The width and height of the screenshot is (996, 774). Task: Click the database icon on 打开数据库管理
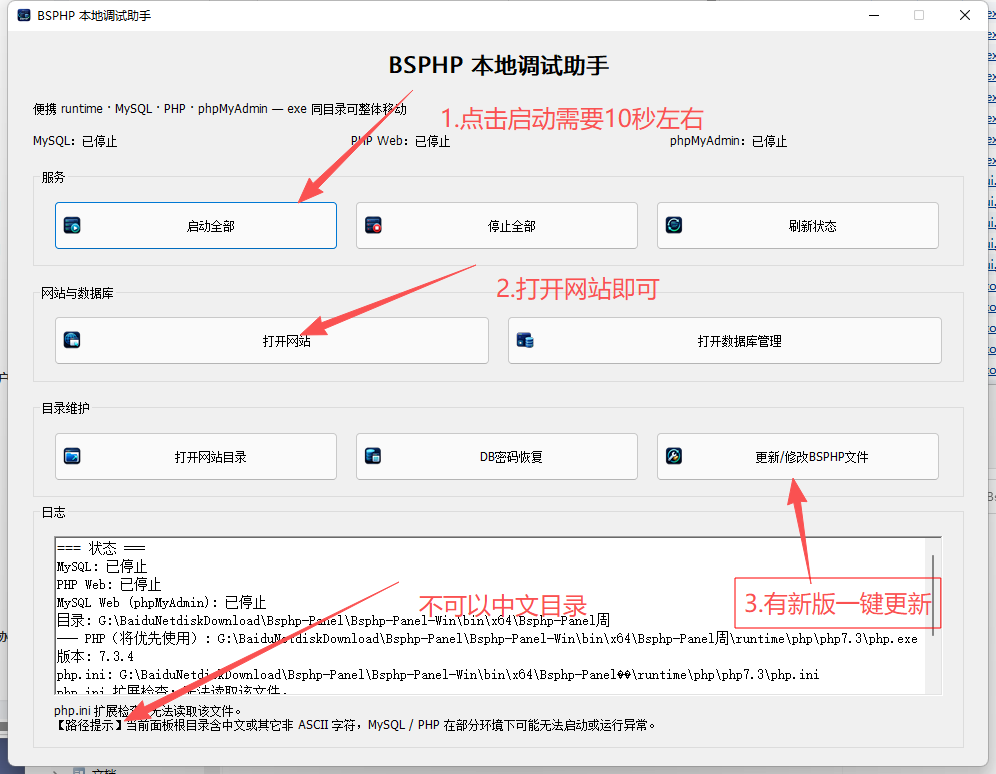pyautogui.click(x=525, y=340)
